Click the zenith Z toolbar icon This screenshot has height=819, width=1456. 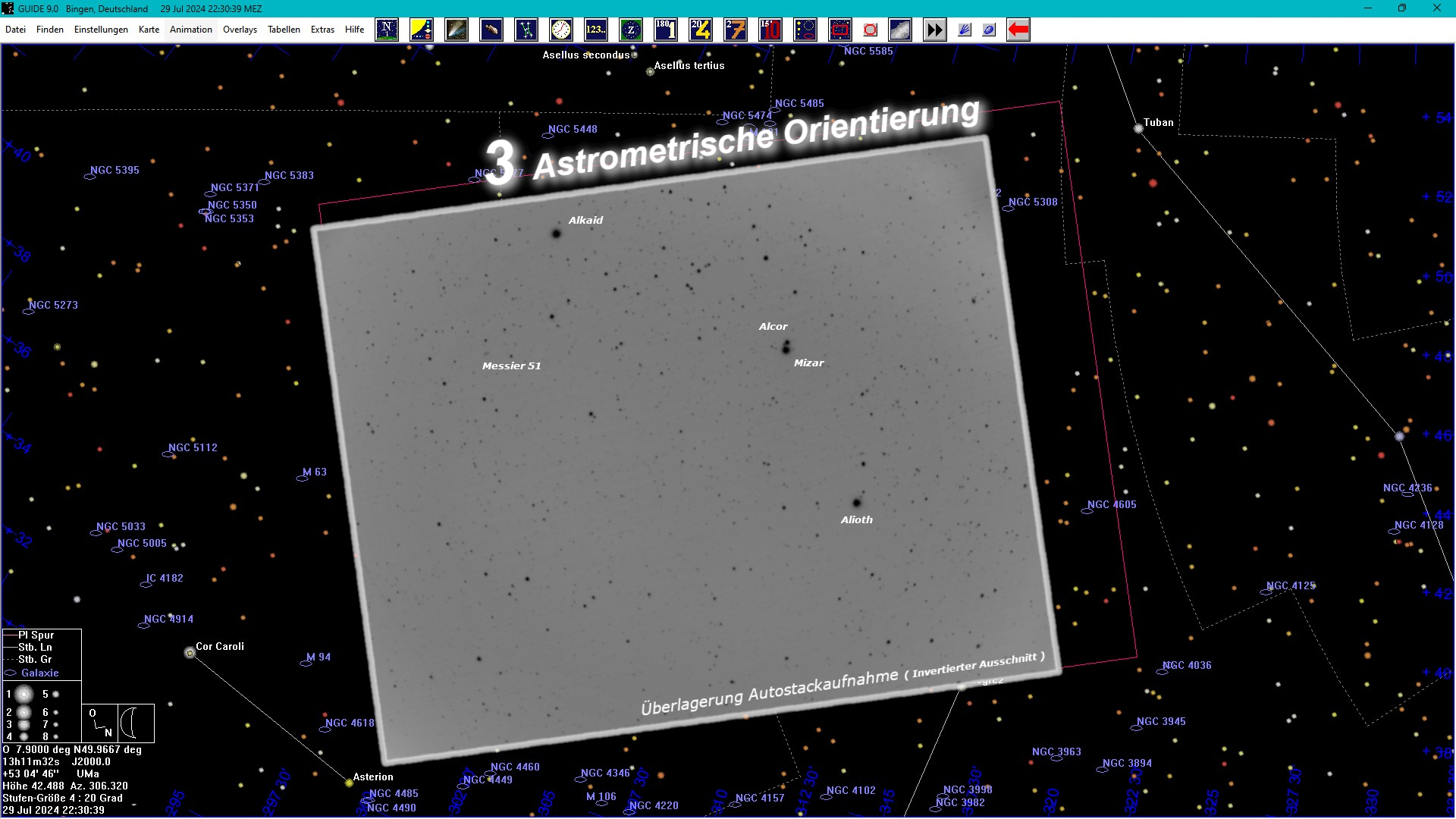631,30
